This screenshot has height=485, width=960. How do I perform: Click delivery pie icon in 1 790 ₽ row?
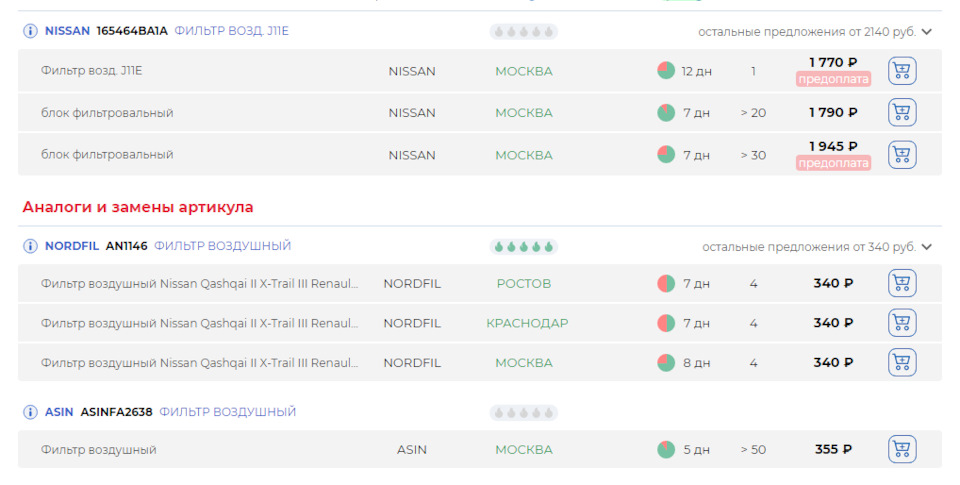coord(666,113)
